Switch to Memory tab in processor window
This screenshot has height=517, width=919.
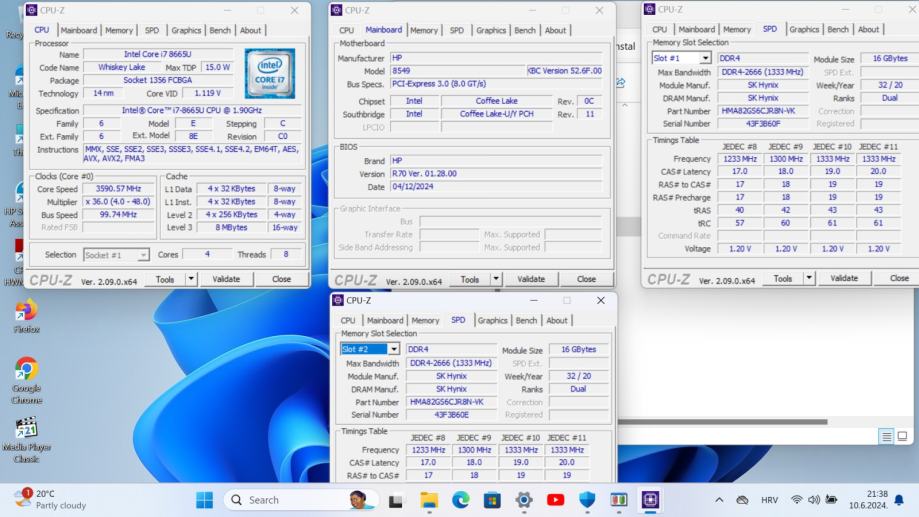[118, 30]
